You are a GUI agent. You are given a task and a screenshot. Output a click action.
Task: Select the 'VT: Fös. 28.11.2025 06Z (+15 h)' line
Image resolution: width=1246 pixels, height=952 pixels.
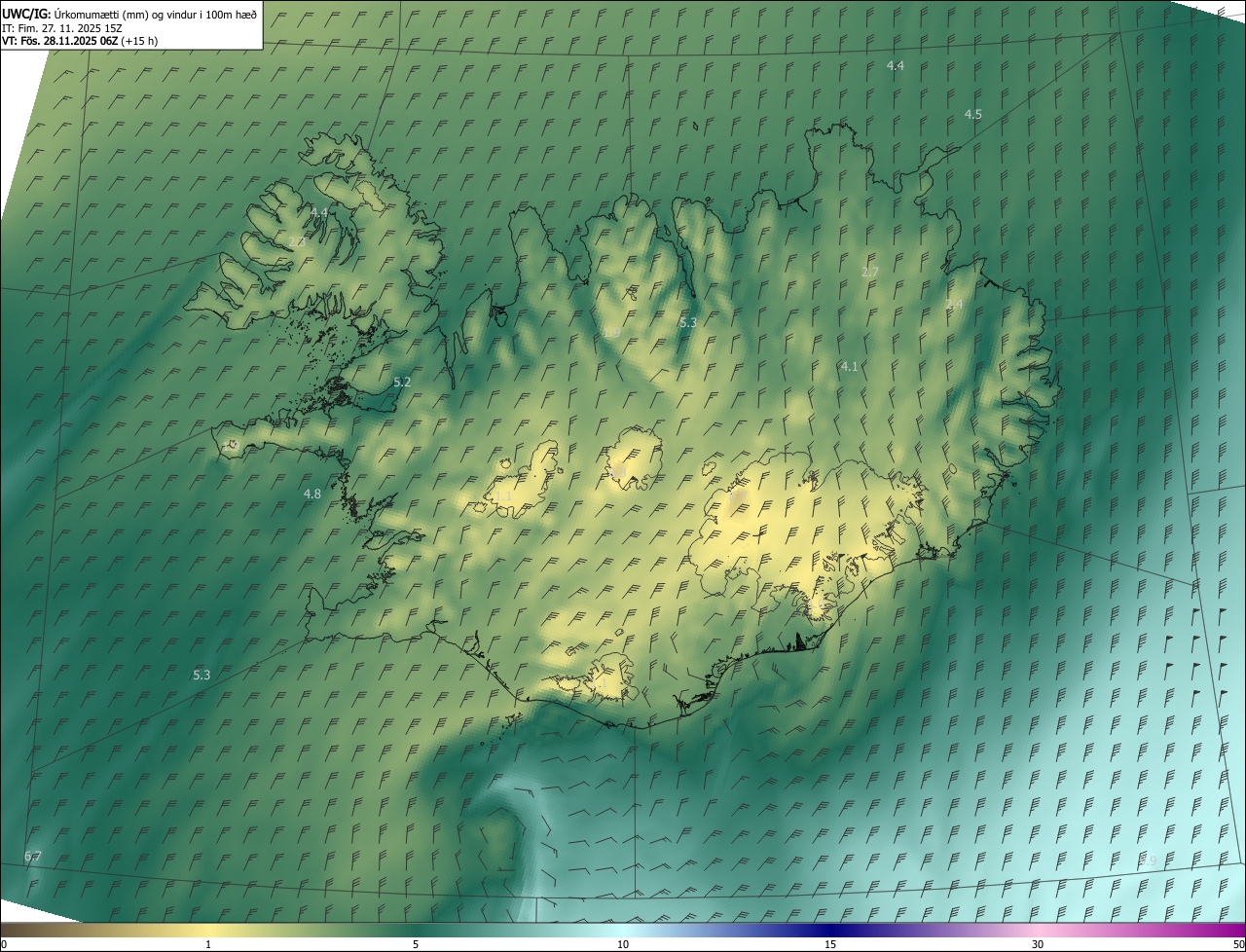coord(80,41)
